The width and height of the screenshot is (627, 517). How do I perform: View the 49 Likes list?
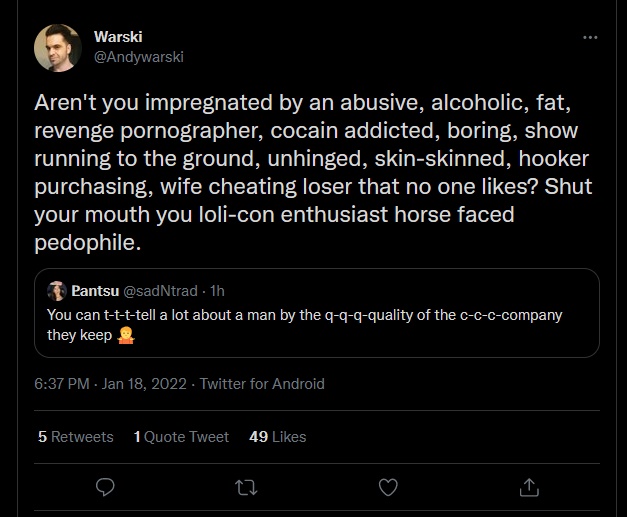pos(278,437)
